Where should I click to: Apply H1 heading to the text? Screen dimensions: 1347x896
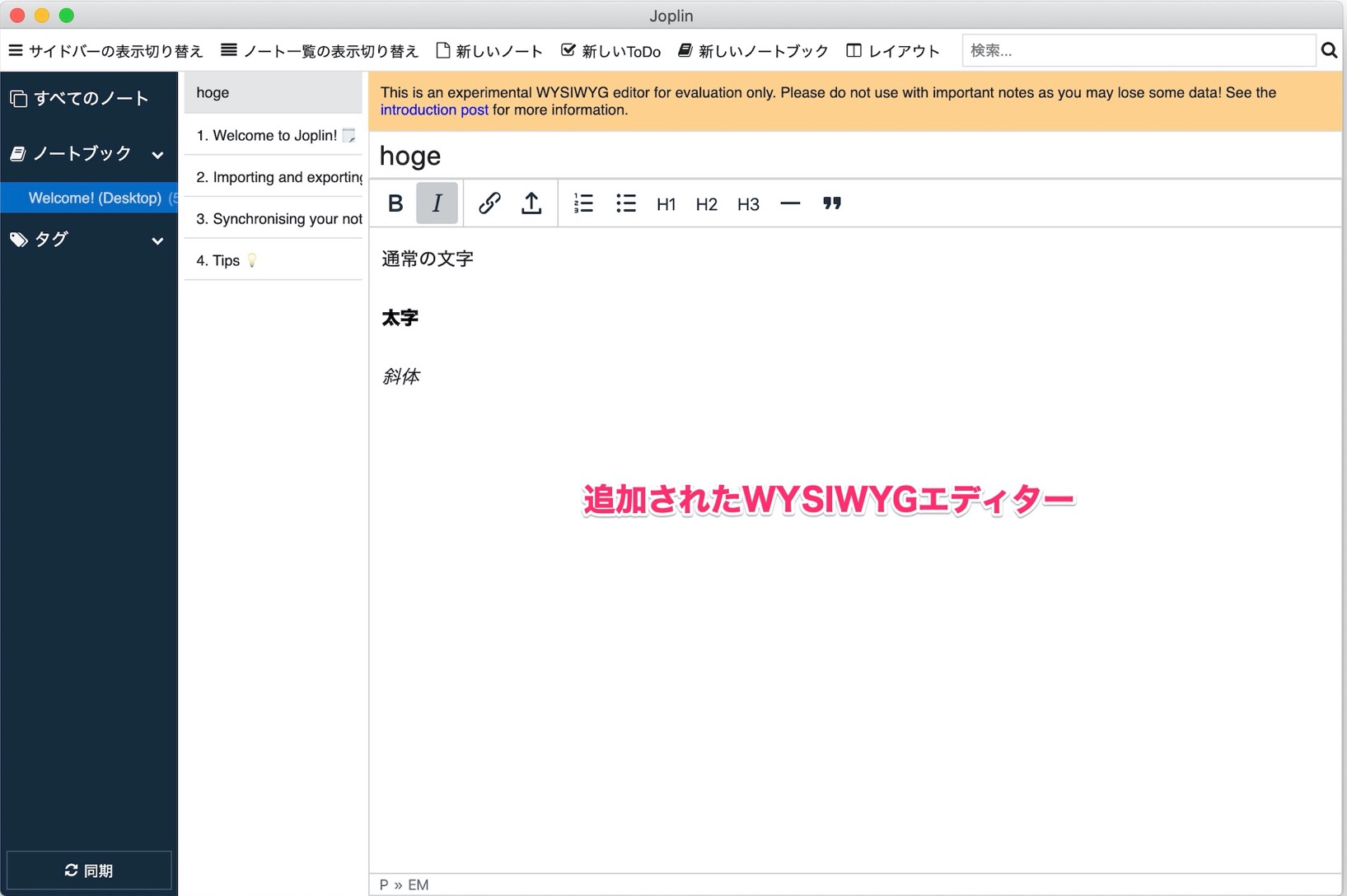coord(666,203)
